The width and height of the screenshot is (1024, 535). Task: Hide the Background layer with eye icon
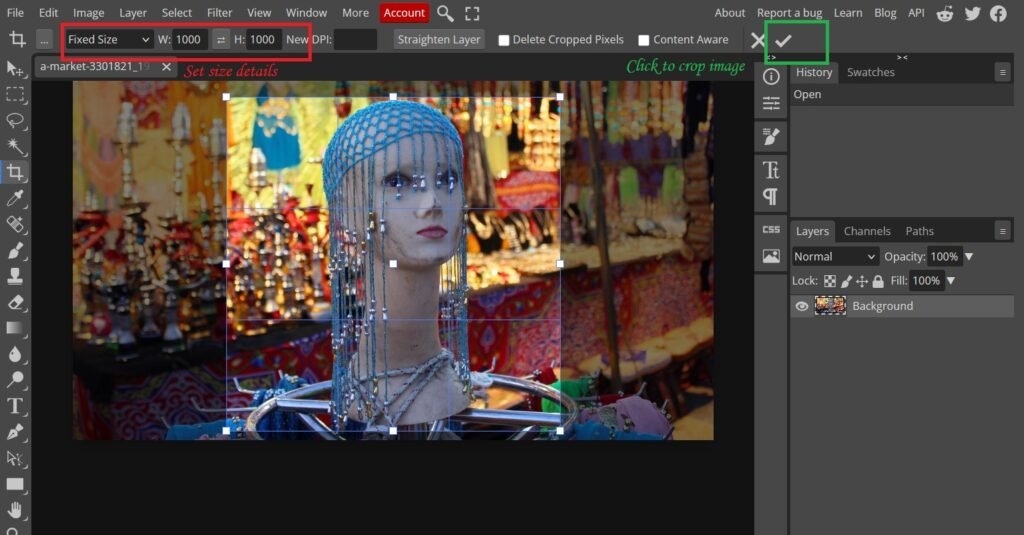point(801,306)
